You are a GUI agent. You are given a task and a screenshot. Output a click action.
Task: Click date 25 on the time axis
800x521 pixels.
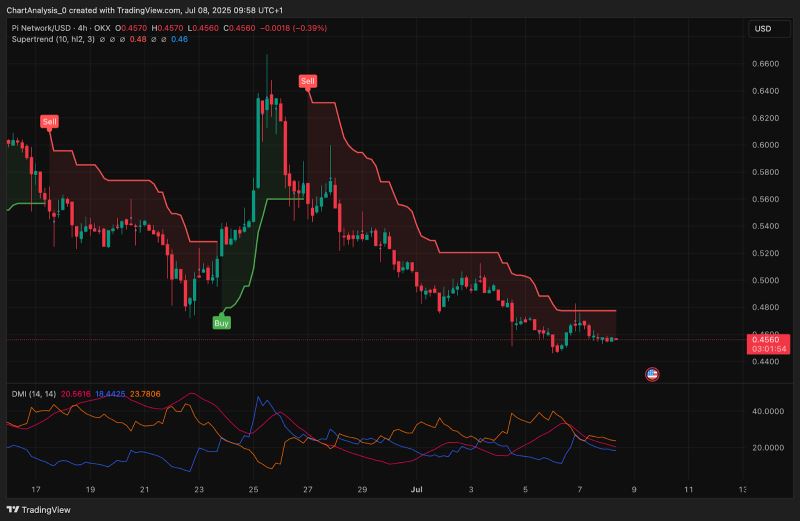253,490
